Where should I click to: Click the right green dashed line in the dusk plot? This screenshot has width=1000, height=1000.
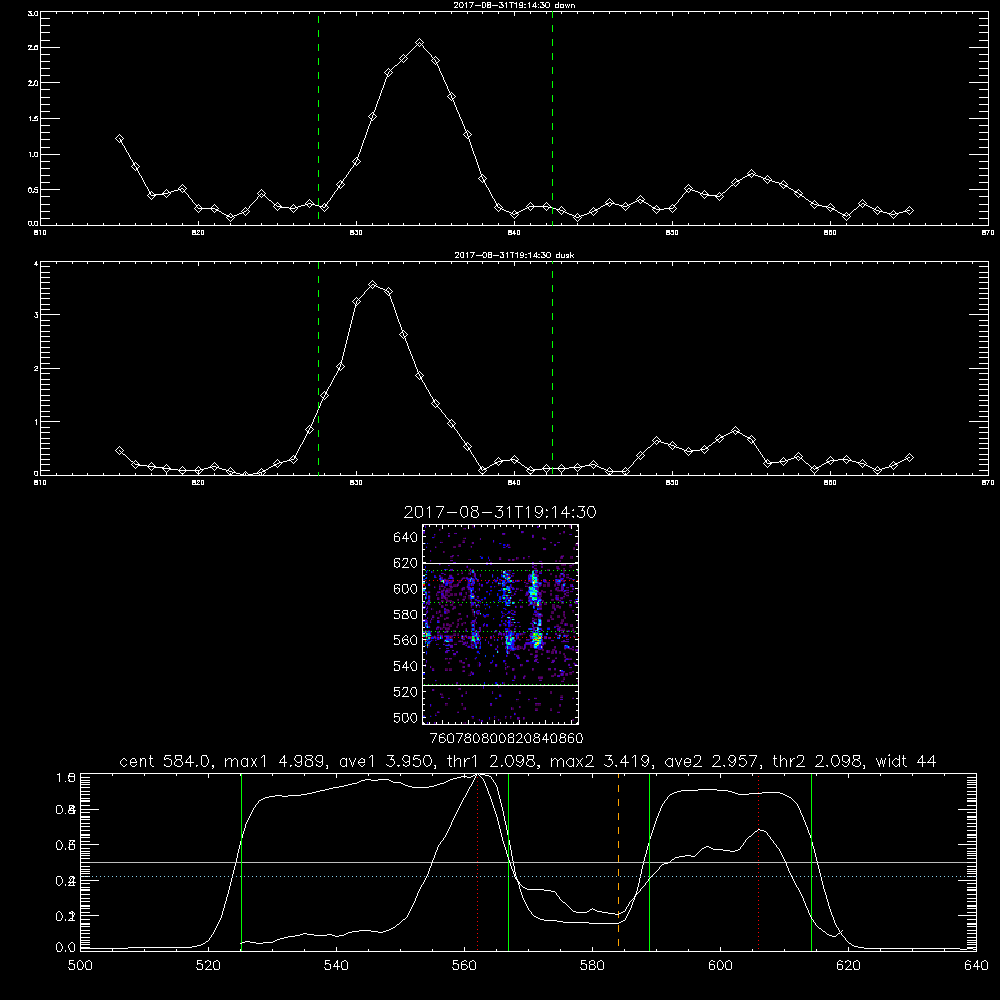tap(552, 368)
